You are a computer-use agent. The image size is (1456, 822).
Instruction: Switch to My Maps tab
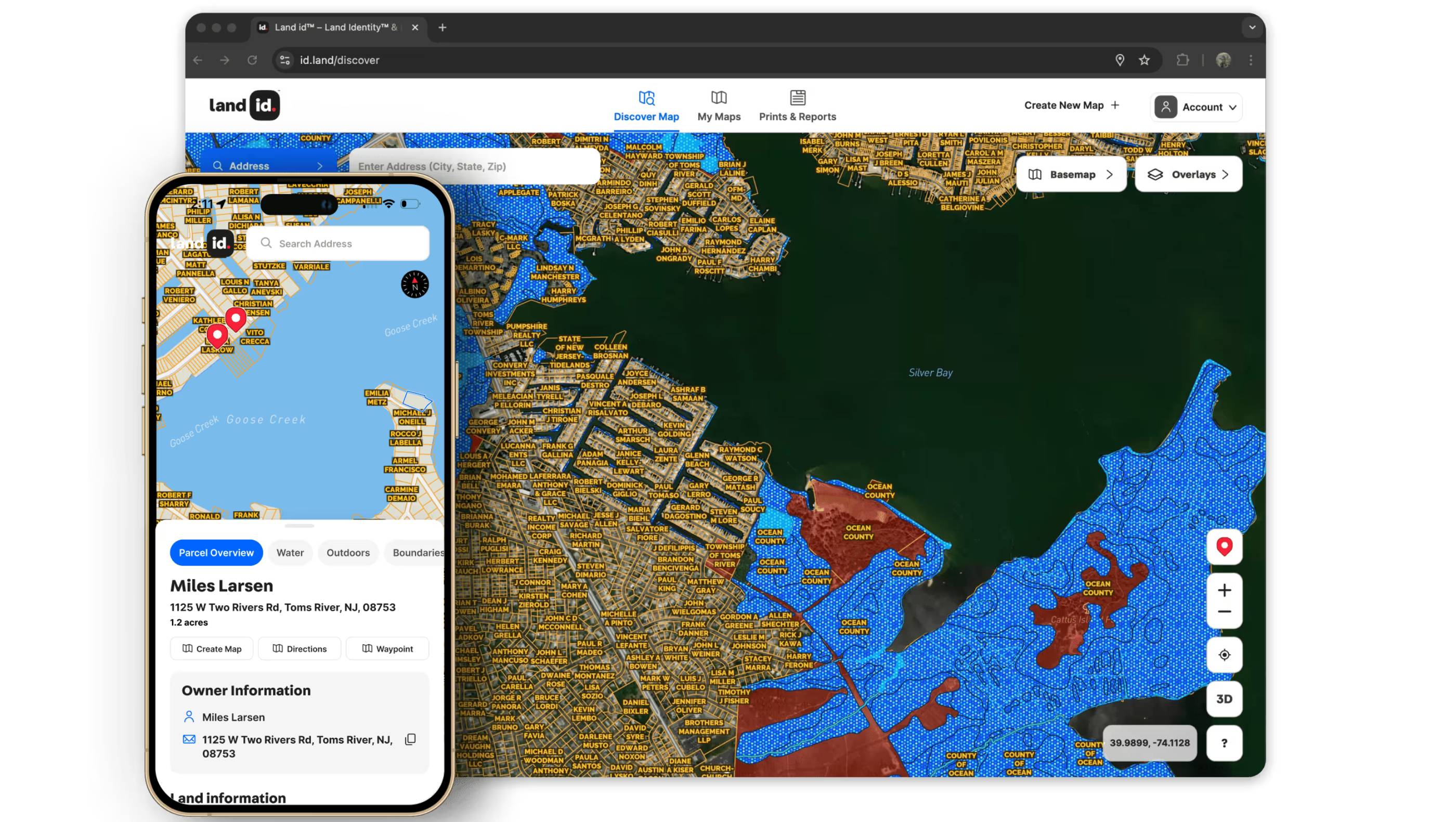click(x=719, y=106)
